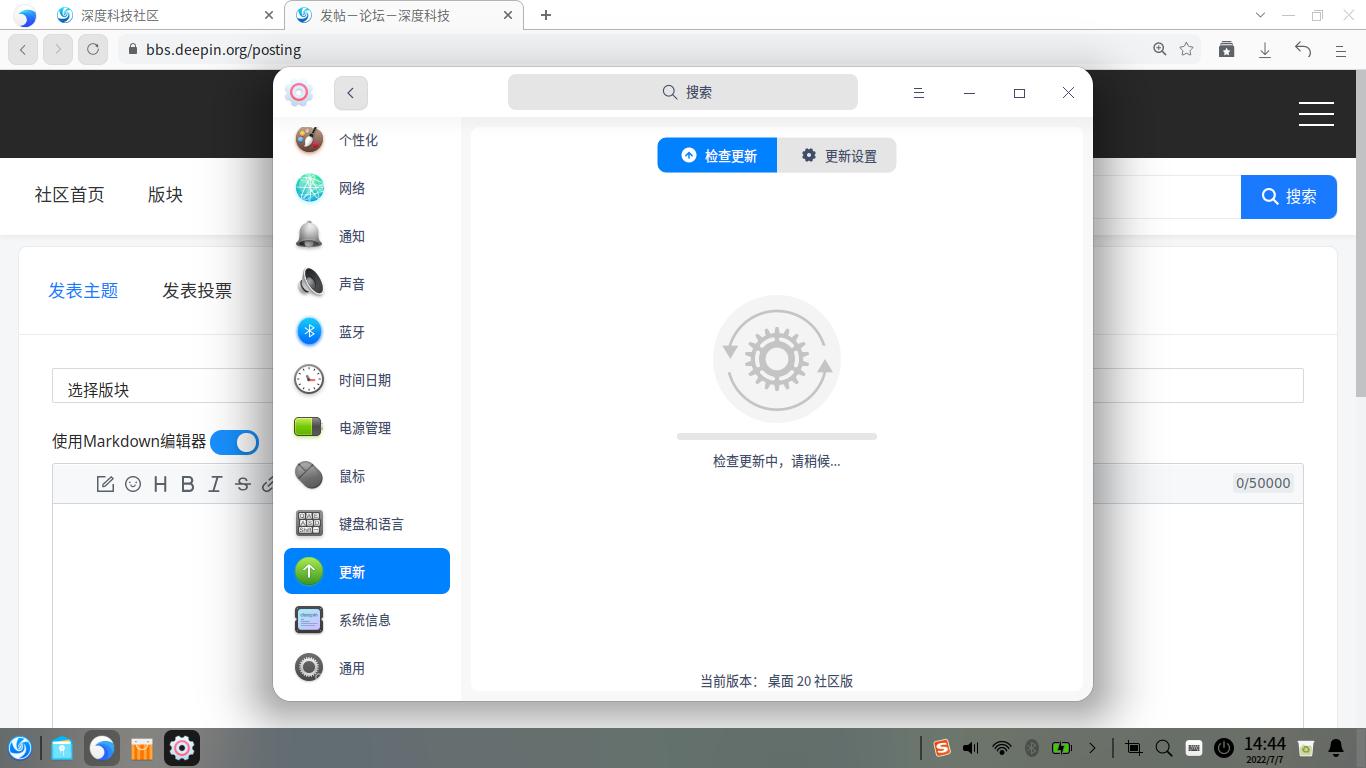Click the insert hyperlink icon in the editor

coord(268,484)
